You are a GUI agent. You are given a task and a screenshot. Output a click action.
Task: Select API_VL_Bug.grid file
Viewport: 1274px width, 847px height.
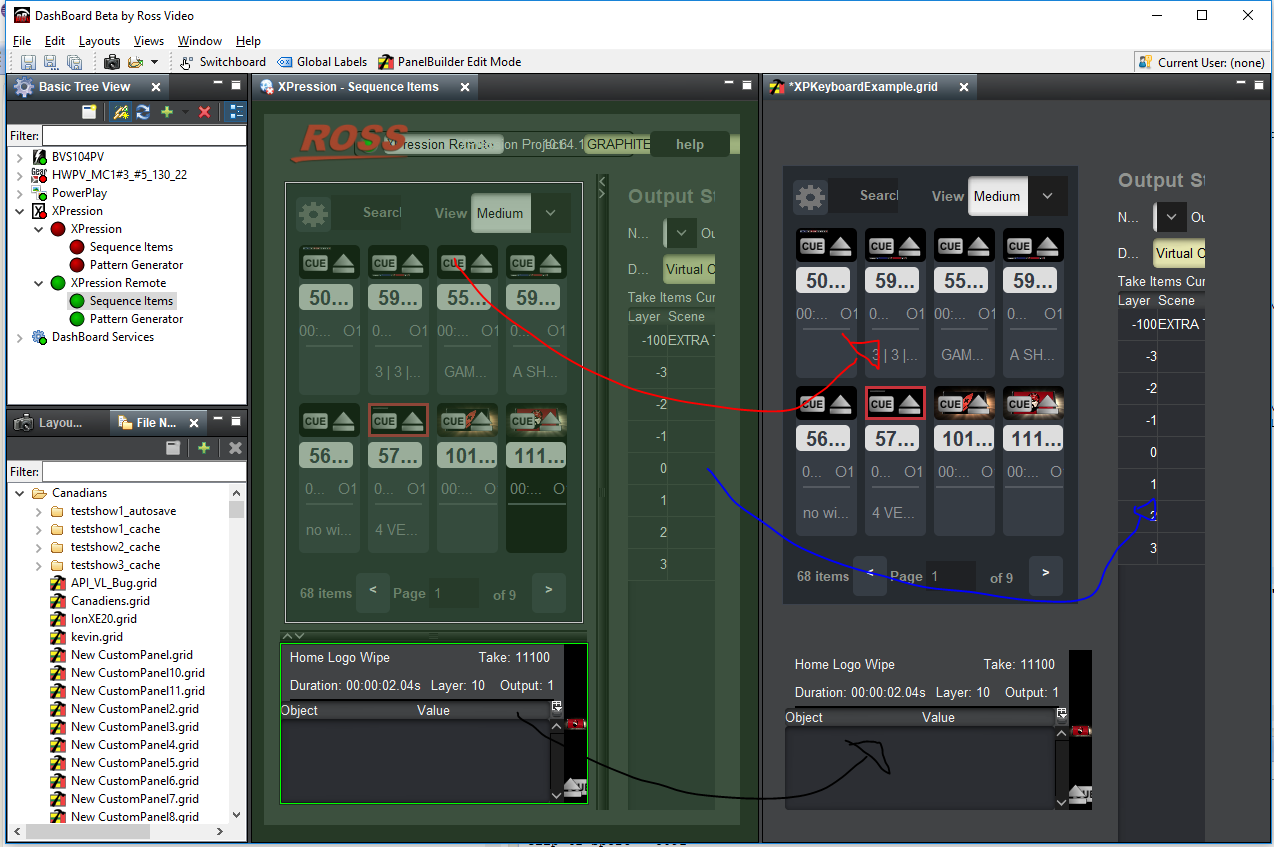pos(113,583)
